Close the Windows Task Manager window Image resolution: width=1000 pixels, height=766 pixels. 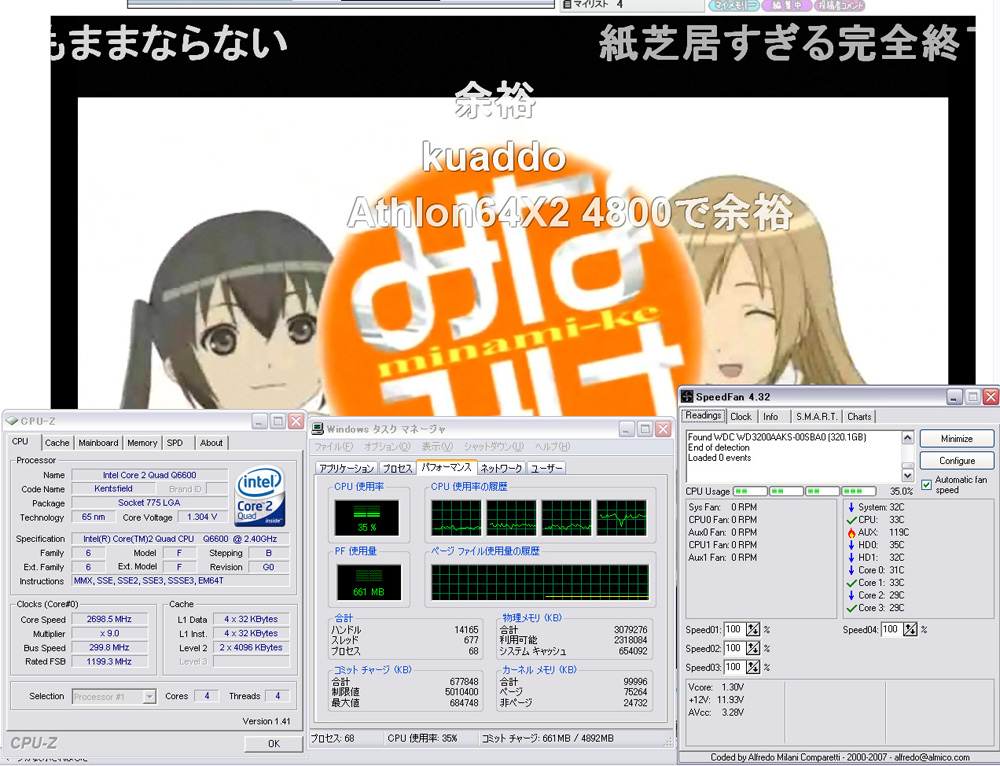coord(663,429)
